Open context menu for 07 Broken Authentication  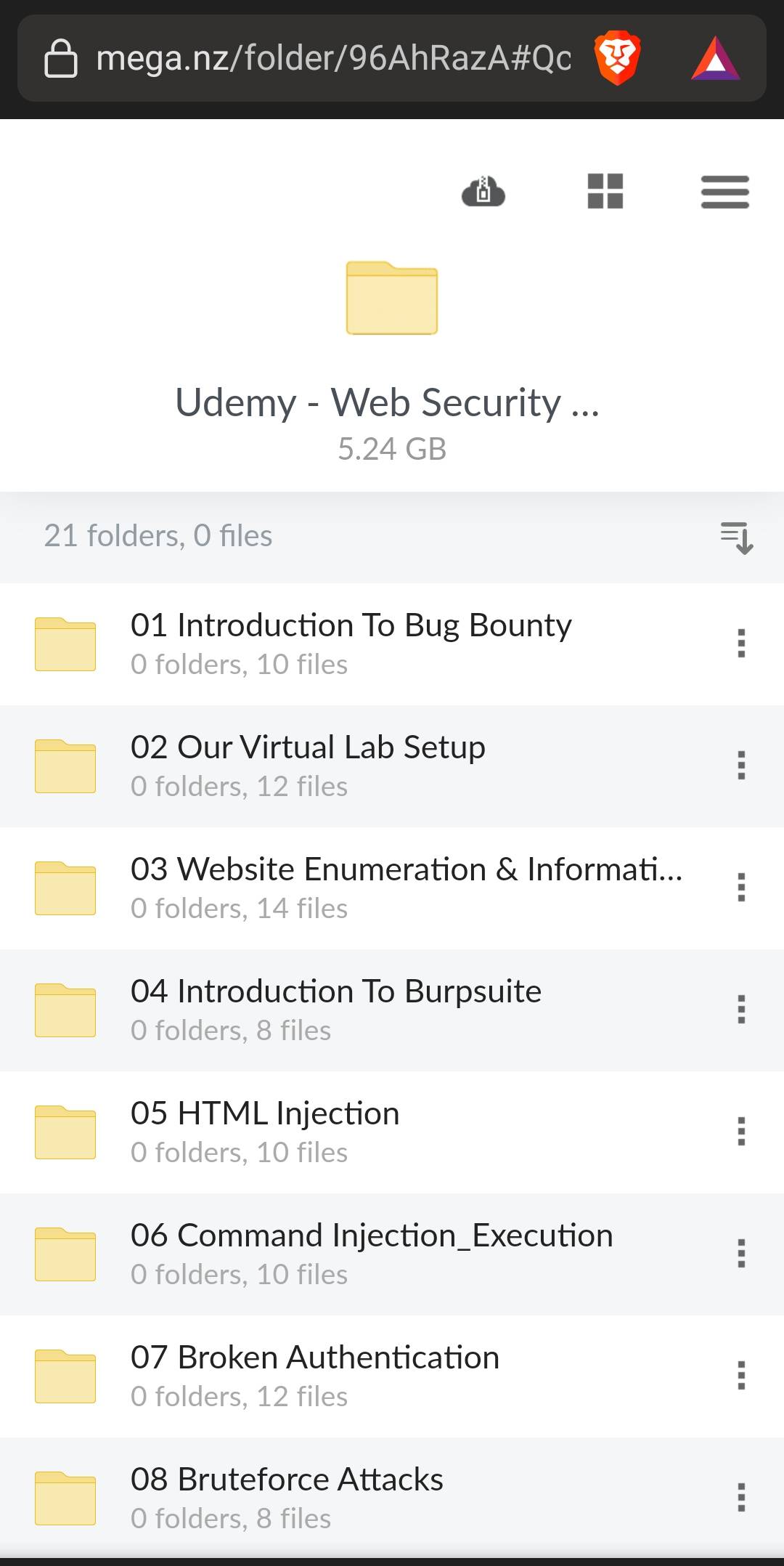tap(741, 1376)
